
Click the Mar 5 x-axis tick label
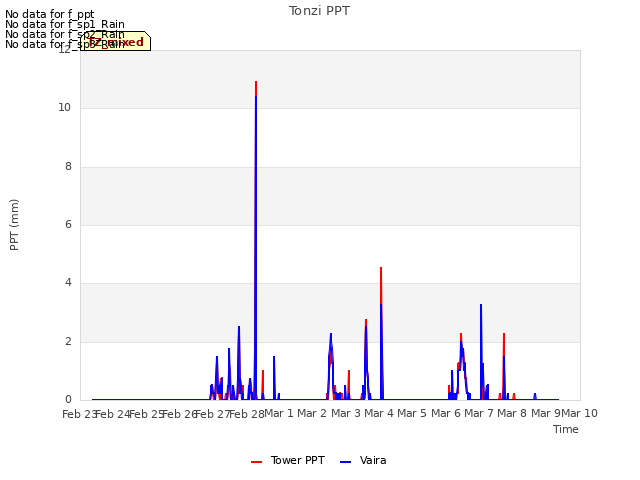(x=412, y=413)
